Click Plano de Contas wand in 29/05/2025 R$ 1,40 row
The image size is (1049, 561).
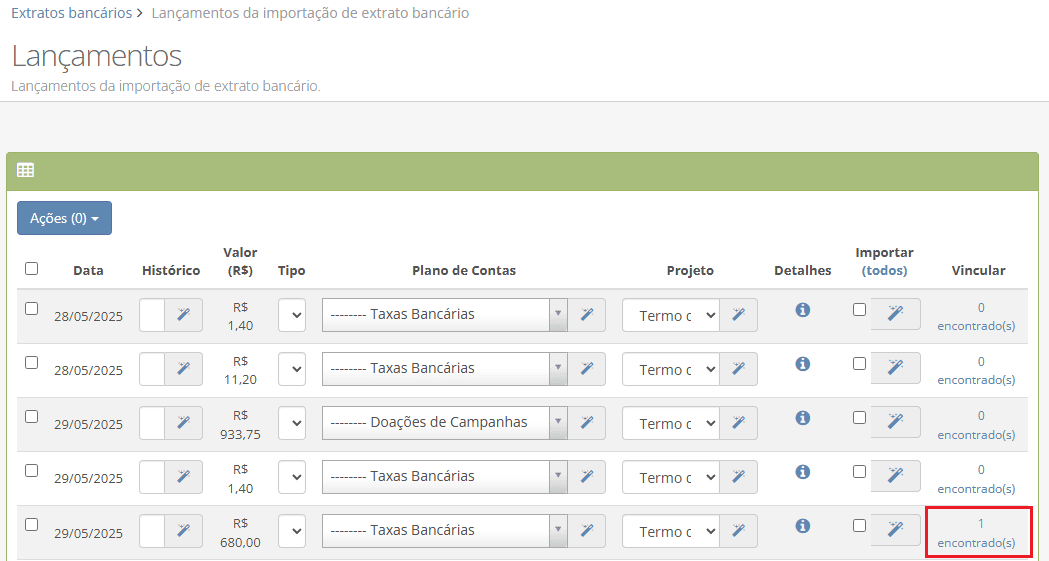[x=587, y=477]
